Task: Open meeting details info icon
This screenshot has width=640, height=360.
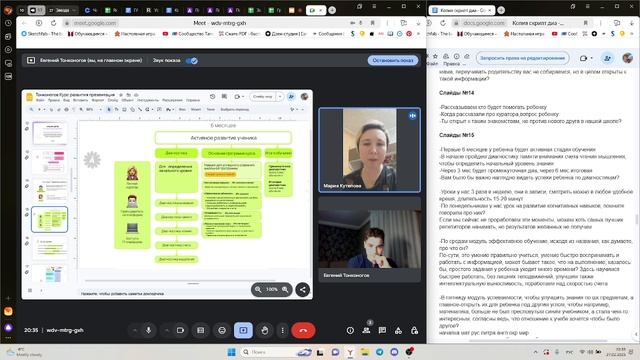Action: [350, 331]
